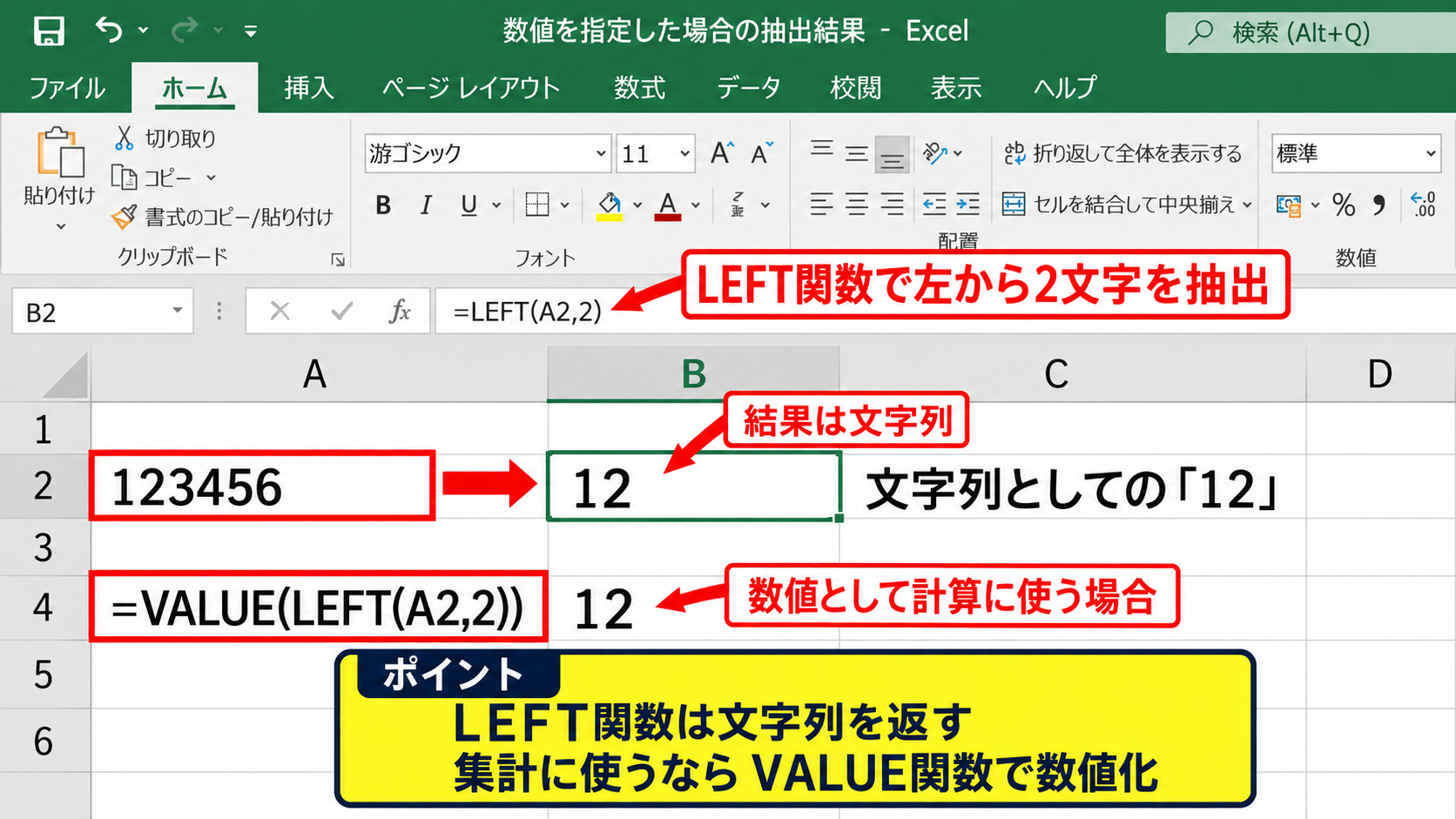Image resolution: width=1456 pixels, height=819 pixels.
Task: Open the number format dropdown 標準
Action: [1431, 154]
